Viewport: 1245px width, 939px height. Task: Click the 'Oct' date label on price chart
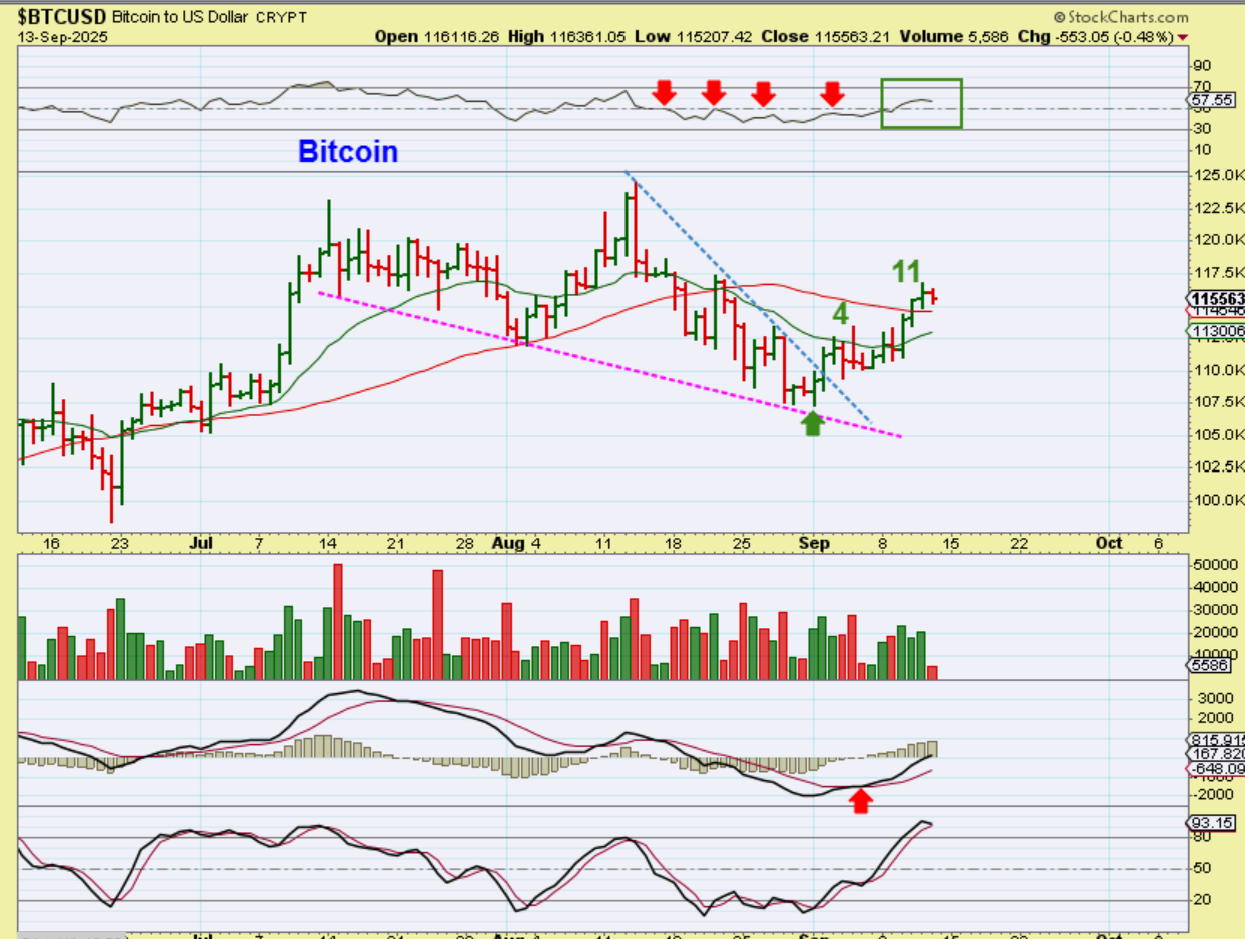point(1108,543)
